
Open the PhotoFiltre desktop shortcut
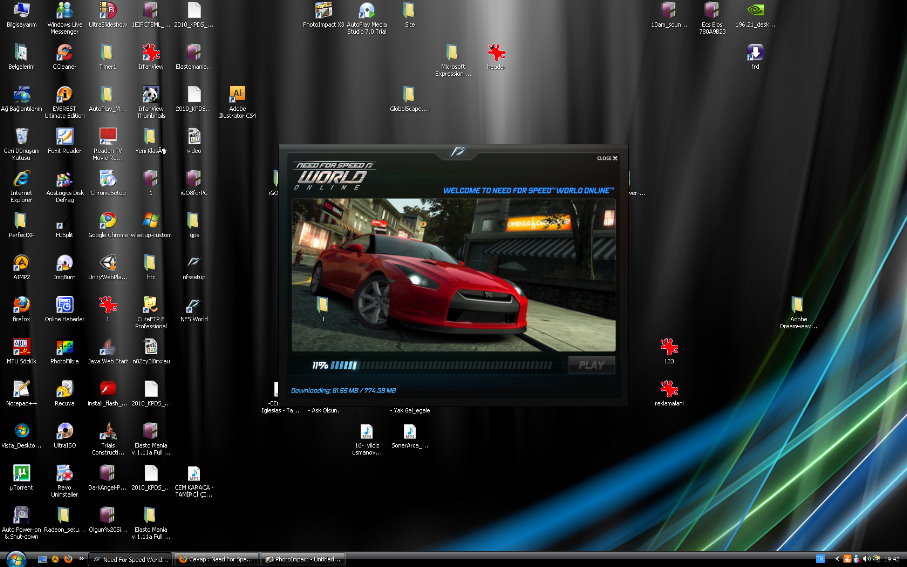pyautogui.click(x=64, y=350)
